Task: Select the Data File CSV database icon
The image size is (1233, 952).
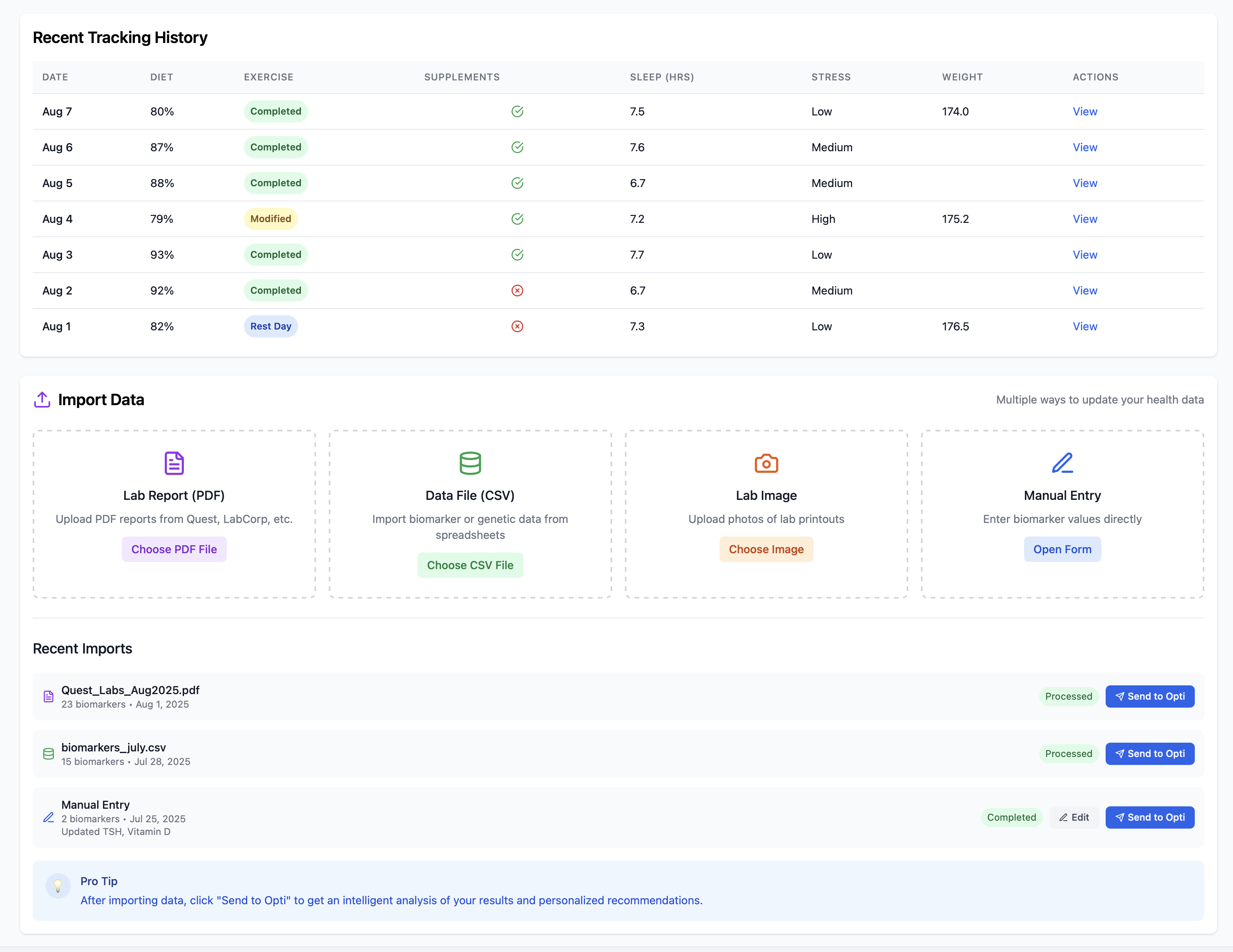Action: [x=470, y=463]
